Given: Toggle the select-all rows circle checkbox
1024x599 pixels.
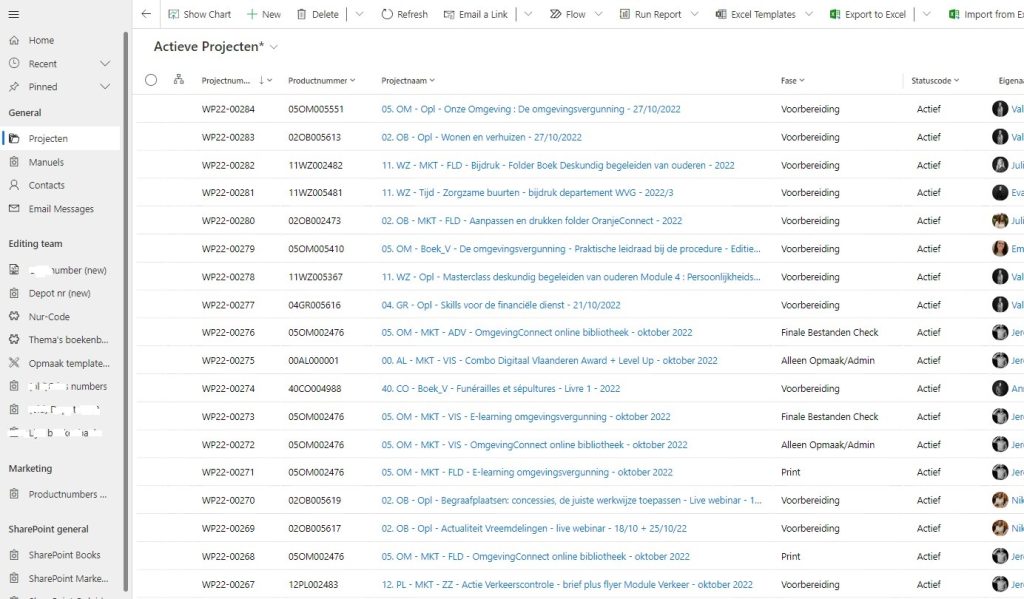Looking at the screenshot, I should (151, 80).
